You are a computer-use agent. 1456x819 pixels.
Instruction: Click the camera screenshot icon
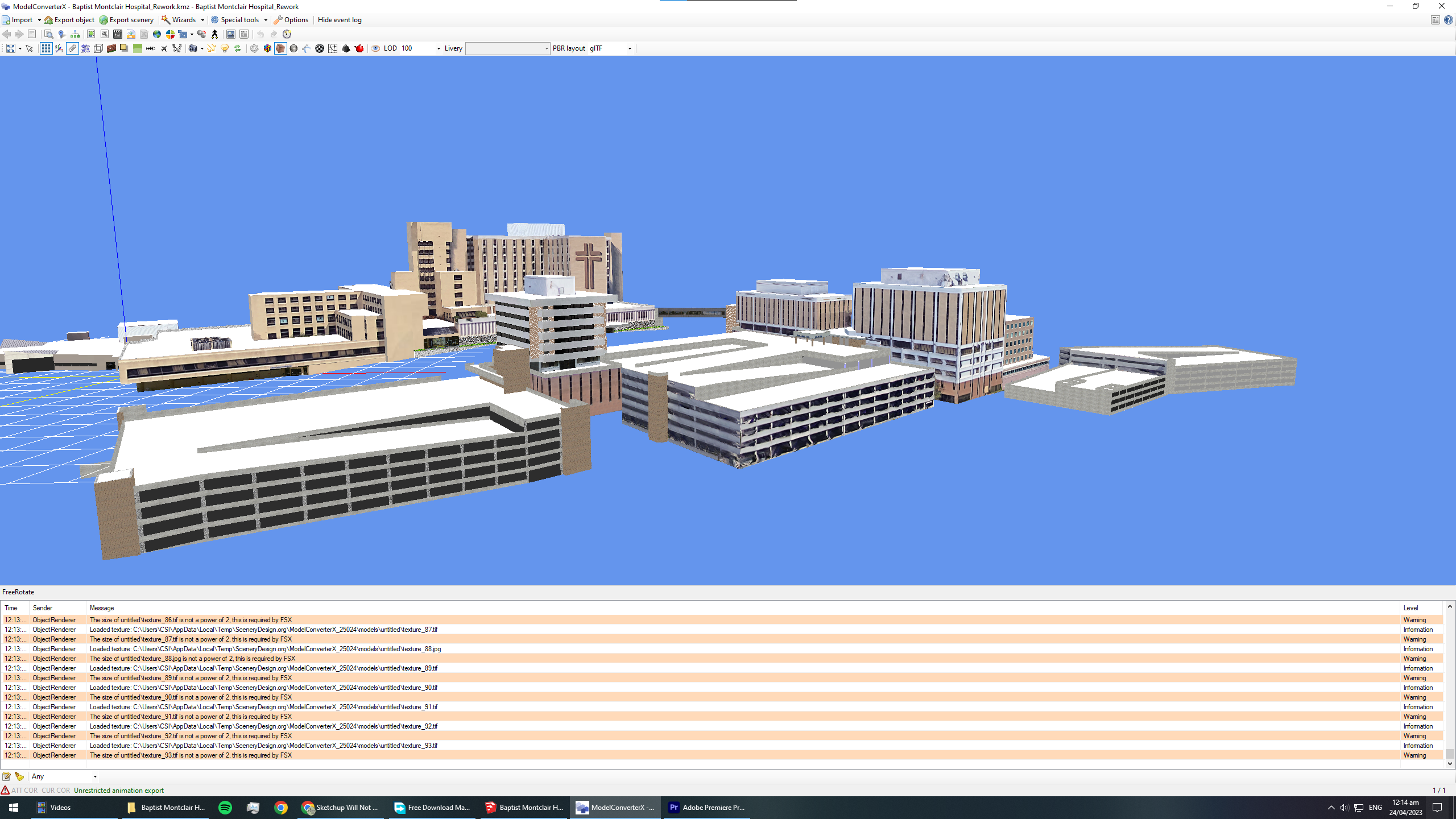point(193,48)
